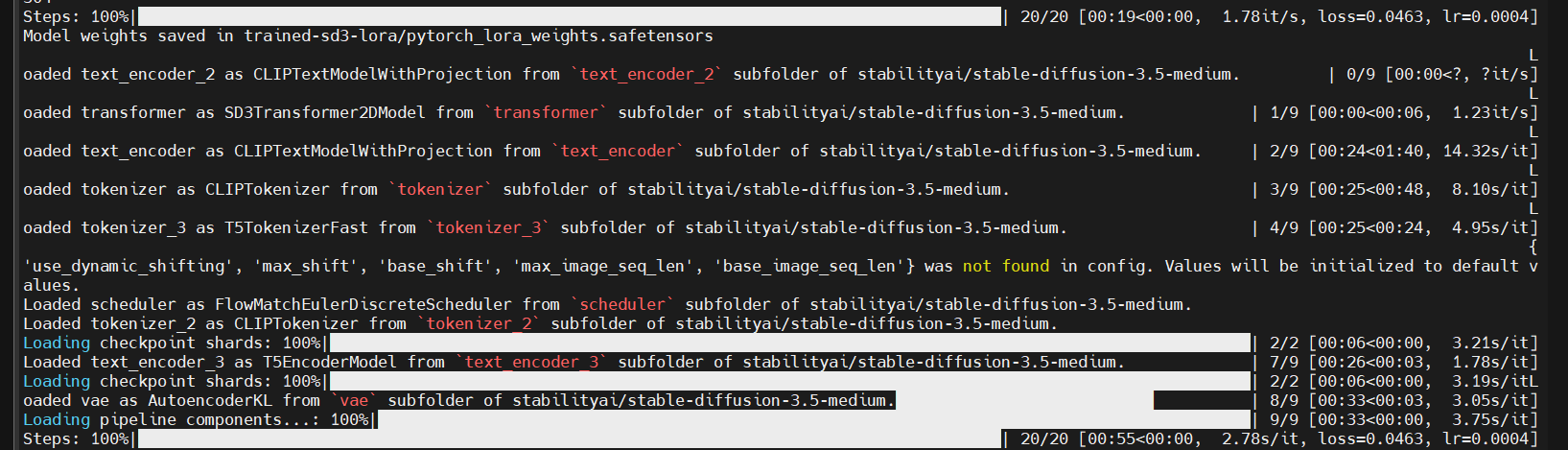Click the red `transformer` subfolder text
The image size is (1568, 450).
click(546, 113)
